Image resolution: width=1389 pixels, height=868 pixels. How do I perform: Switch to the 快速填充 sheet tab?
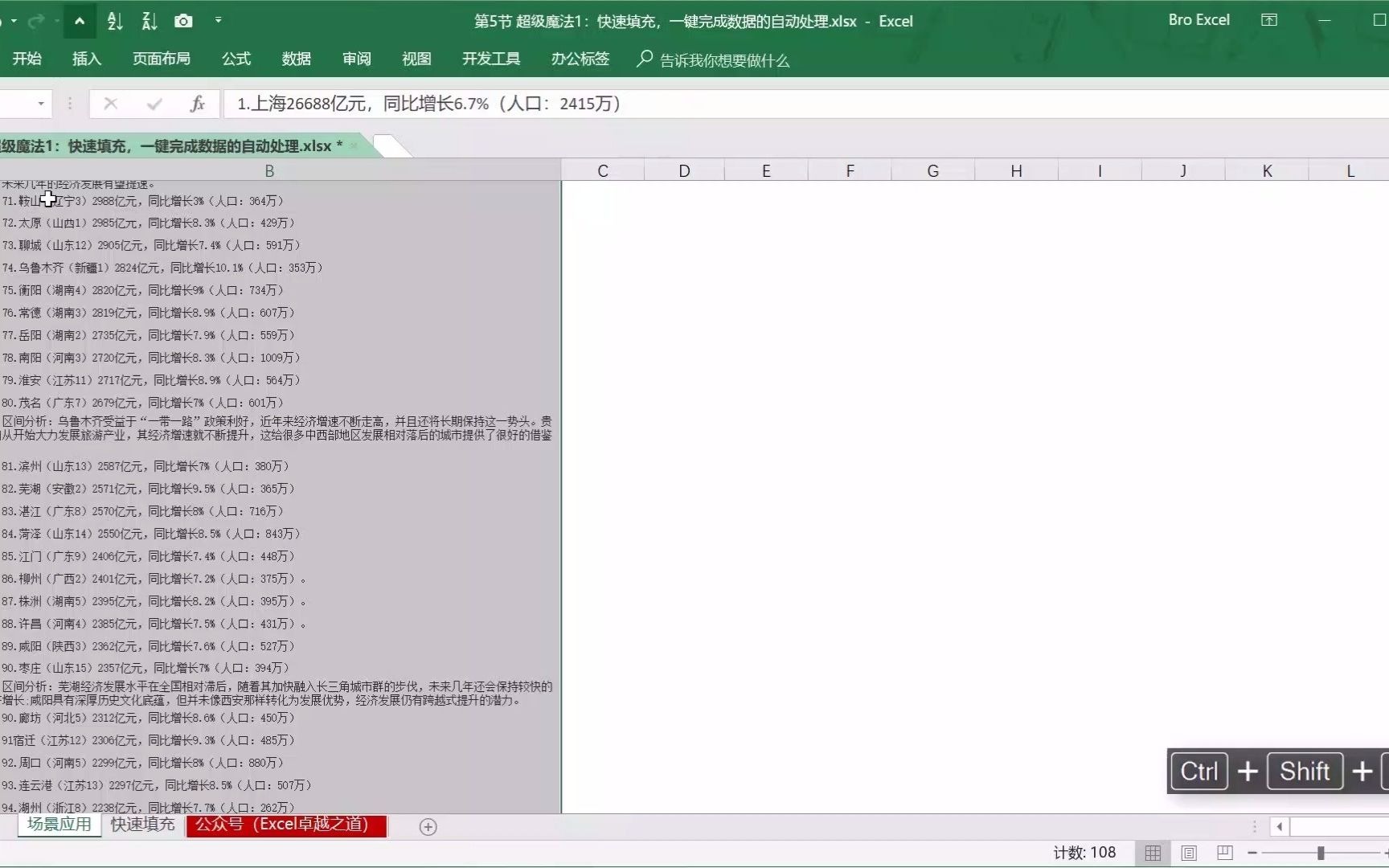click(x=143, y=825)
